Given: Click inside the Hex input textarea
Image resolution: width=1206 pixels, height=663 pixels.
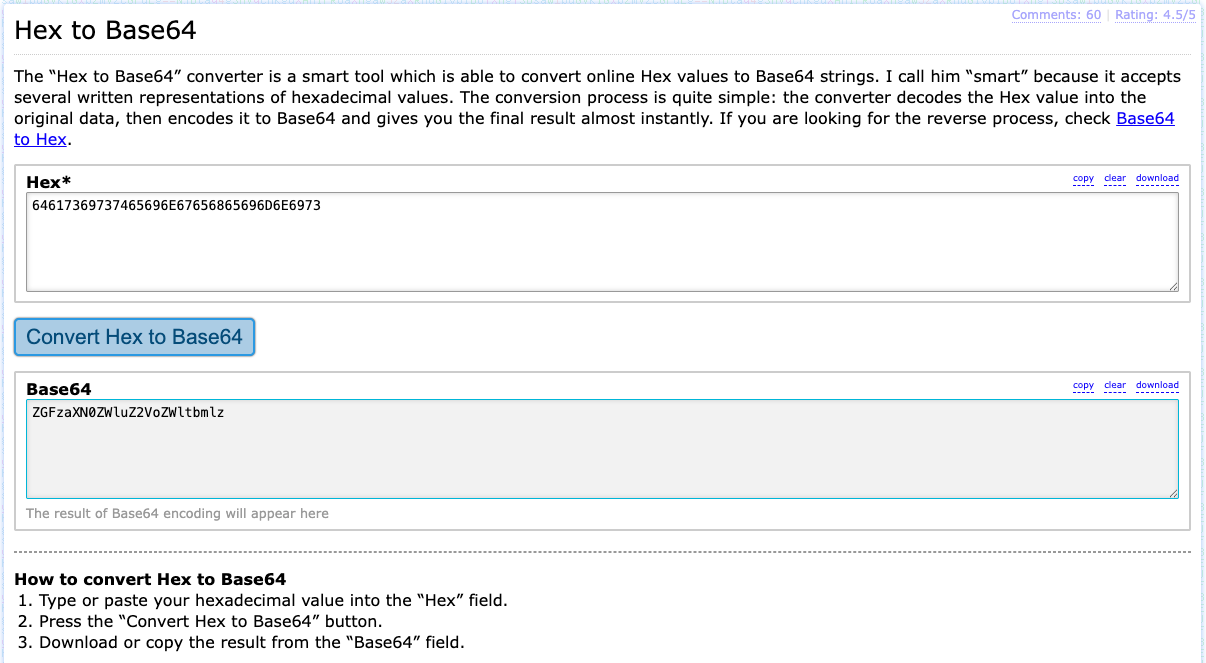Looking at the screenshot, I should (x=600, y=240).
